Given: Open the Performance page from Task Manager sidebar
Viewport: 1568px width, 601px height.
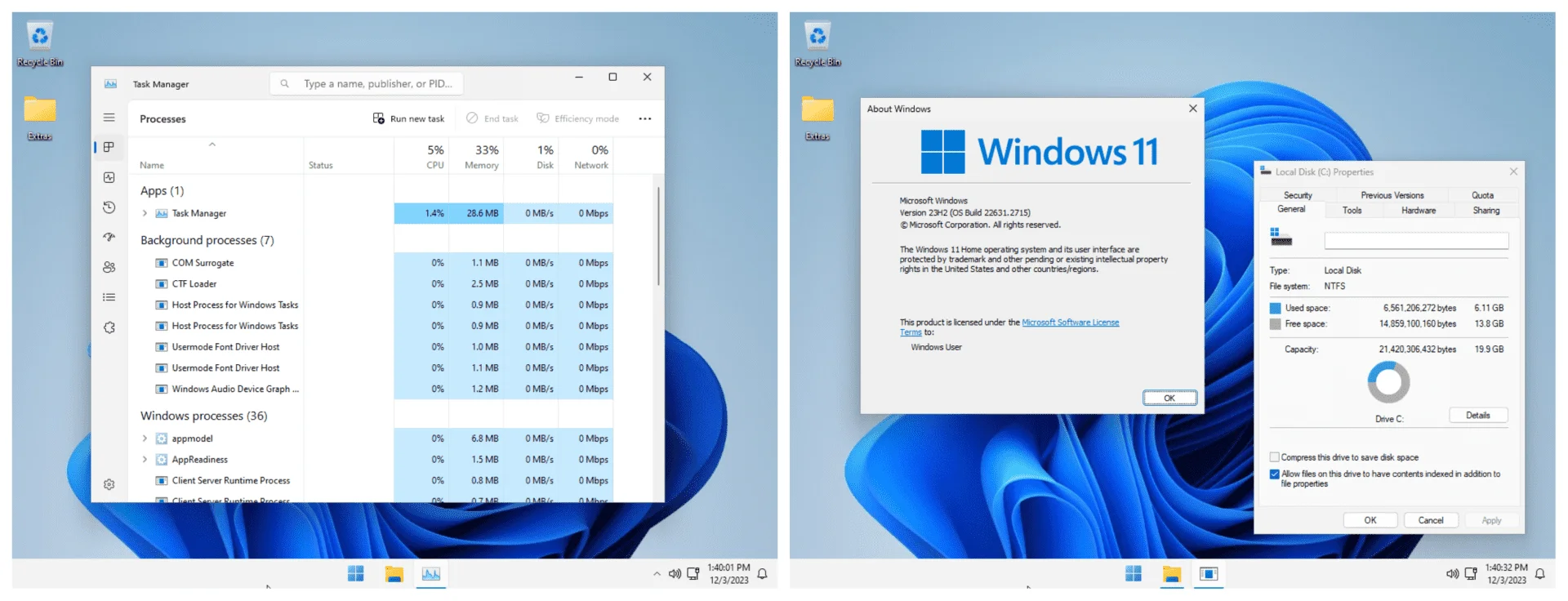Looking at the screenshot, I should coord(109,177).
